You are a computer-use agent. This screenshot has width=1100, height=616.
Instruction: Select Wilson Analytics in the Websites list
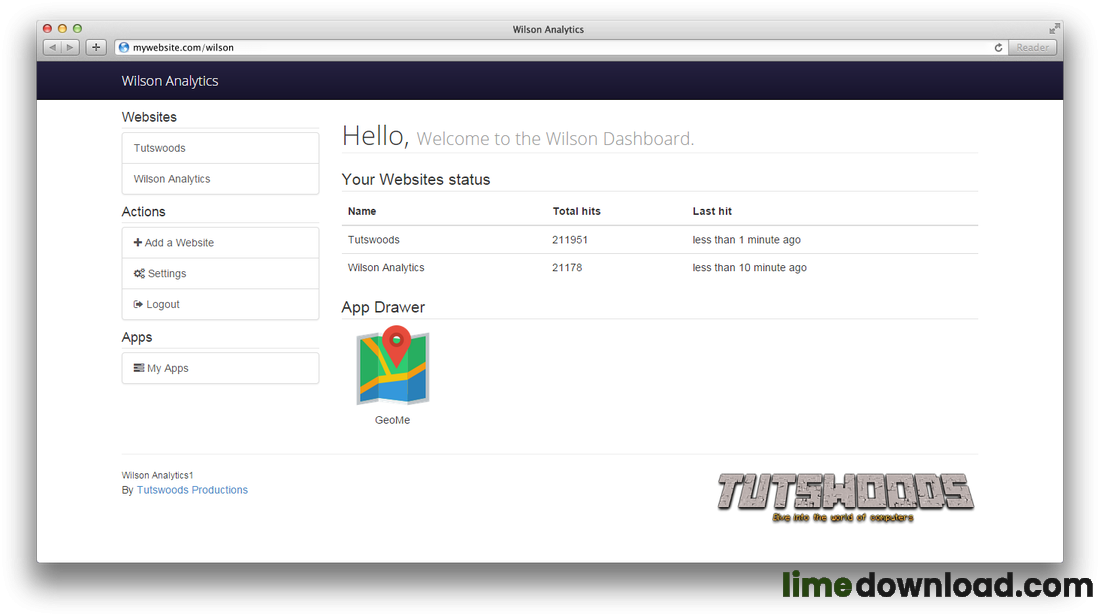(x=220, y=179)
